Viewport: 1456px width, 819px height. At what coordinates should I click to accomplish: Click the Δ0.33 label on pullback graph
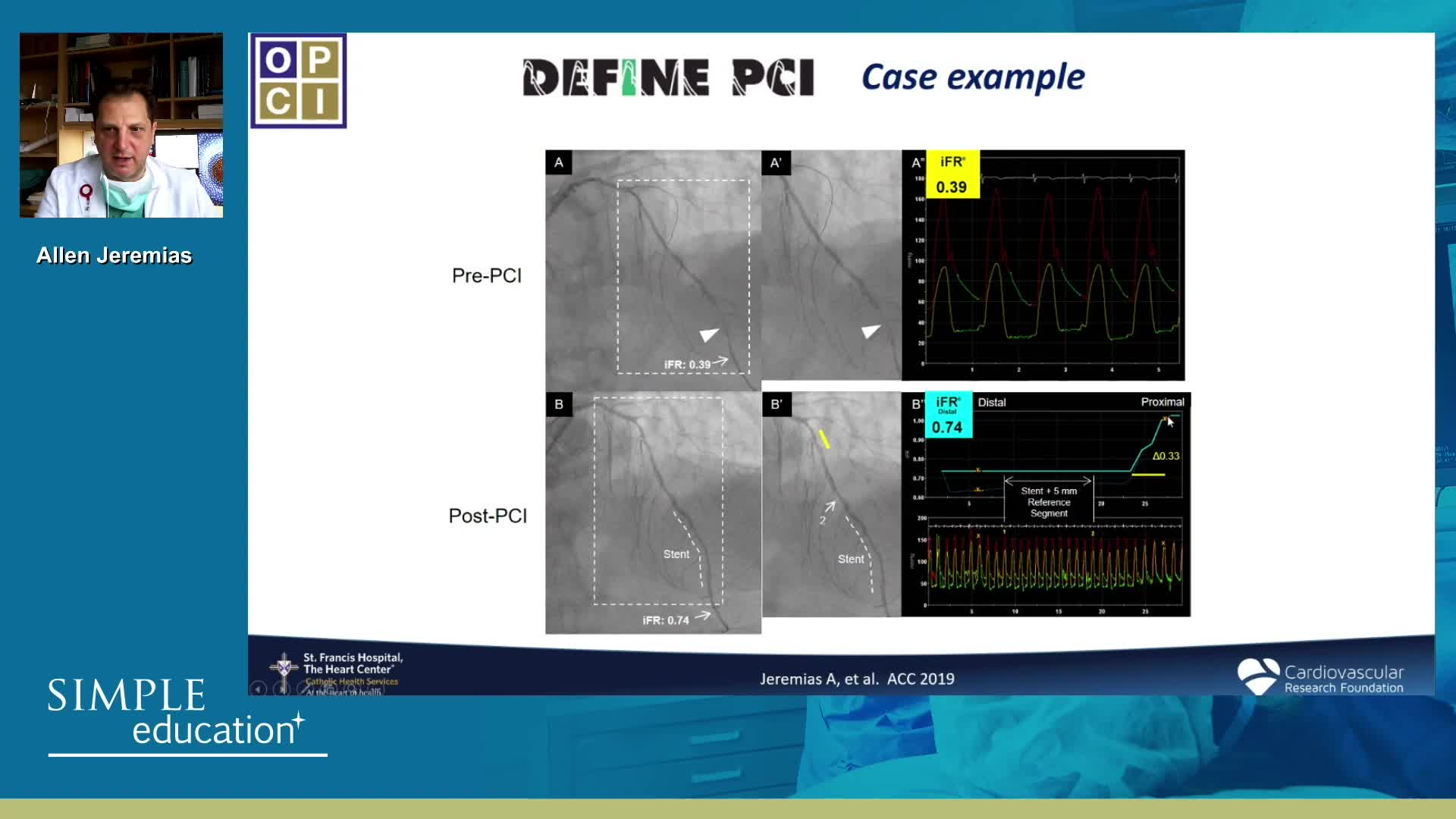pos(1166,456)
